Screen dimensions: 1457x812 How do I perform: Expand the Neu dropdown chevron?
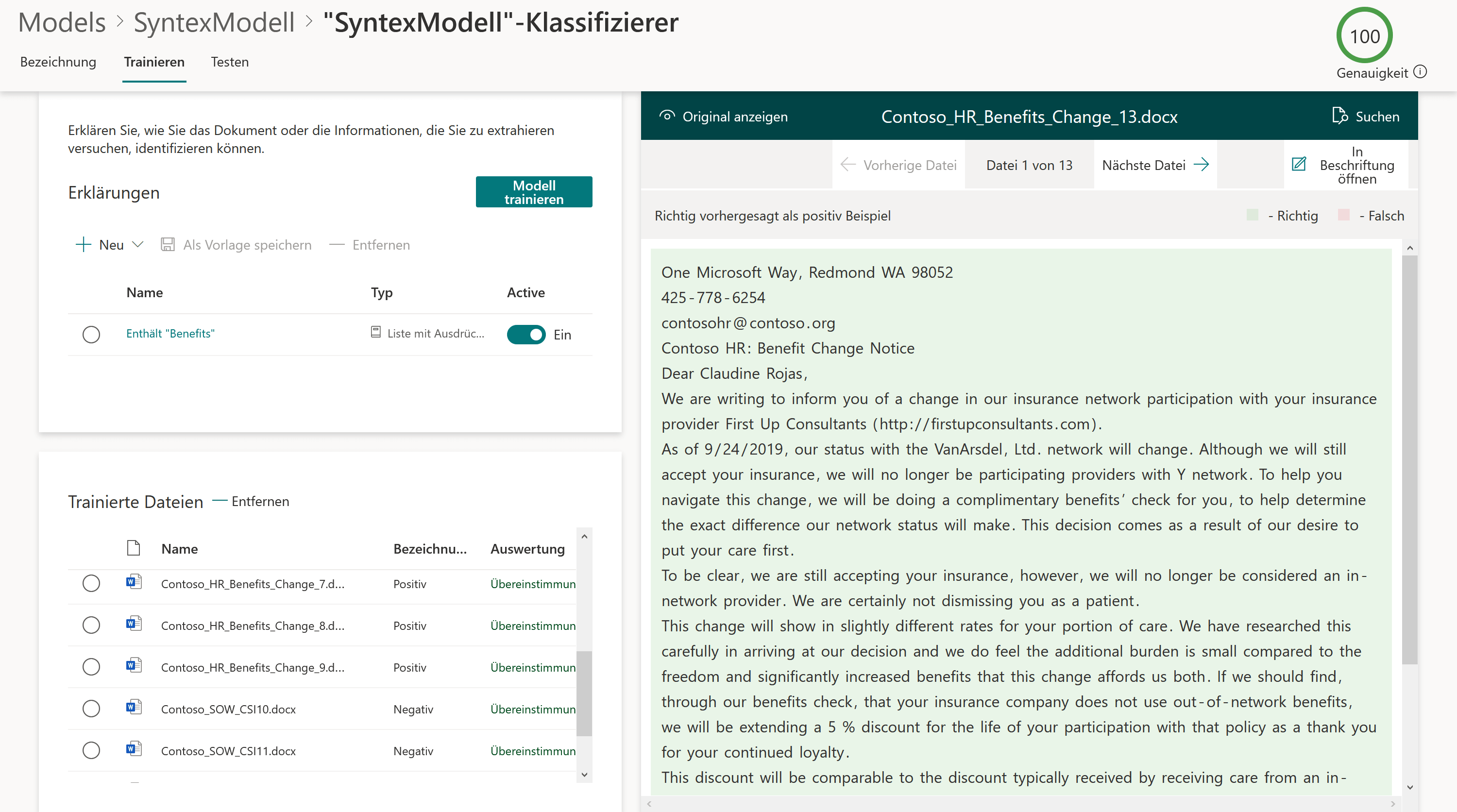click(137, 244)
